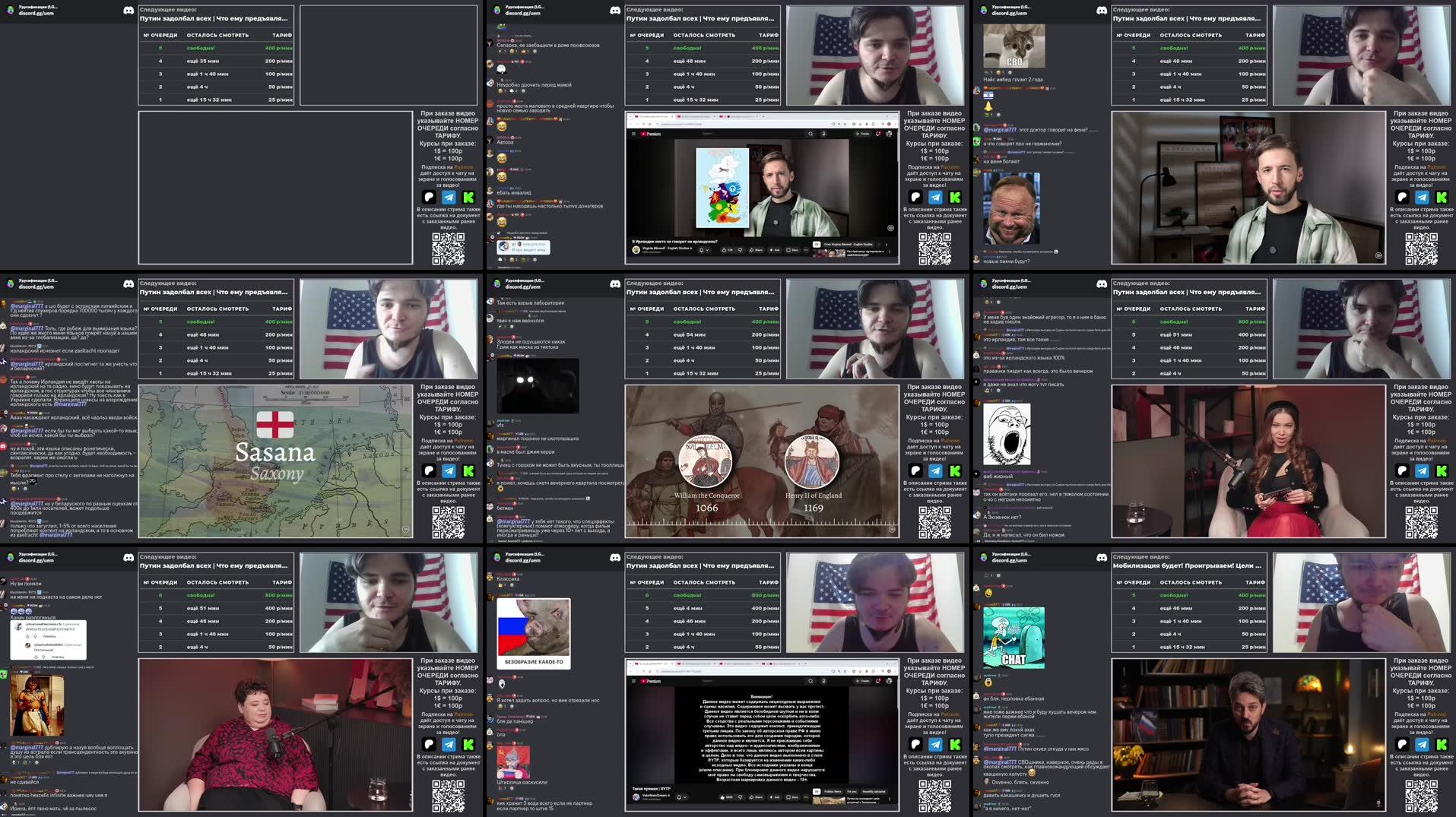
Task: Click YouTube account avatar in Ireland map video panel
Action: [889, 134]
